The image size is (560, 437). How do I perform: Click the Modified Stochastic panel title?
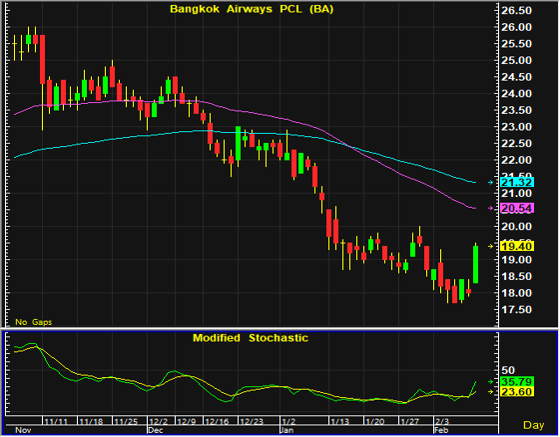point(250,338)
